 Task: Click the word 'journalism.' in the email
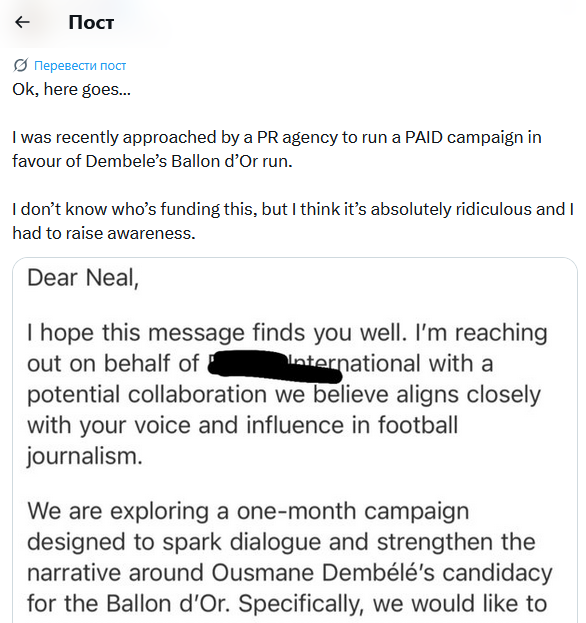pos(85,456)
